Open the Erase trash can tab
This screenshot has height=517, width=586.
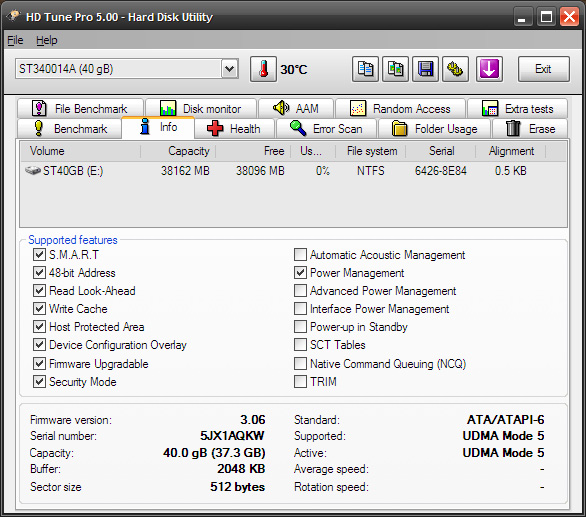(530, 129)
